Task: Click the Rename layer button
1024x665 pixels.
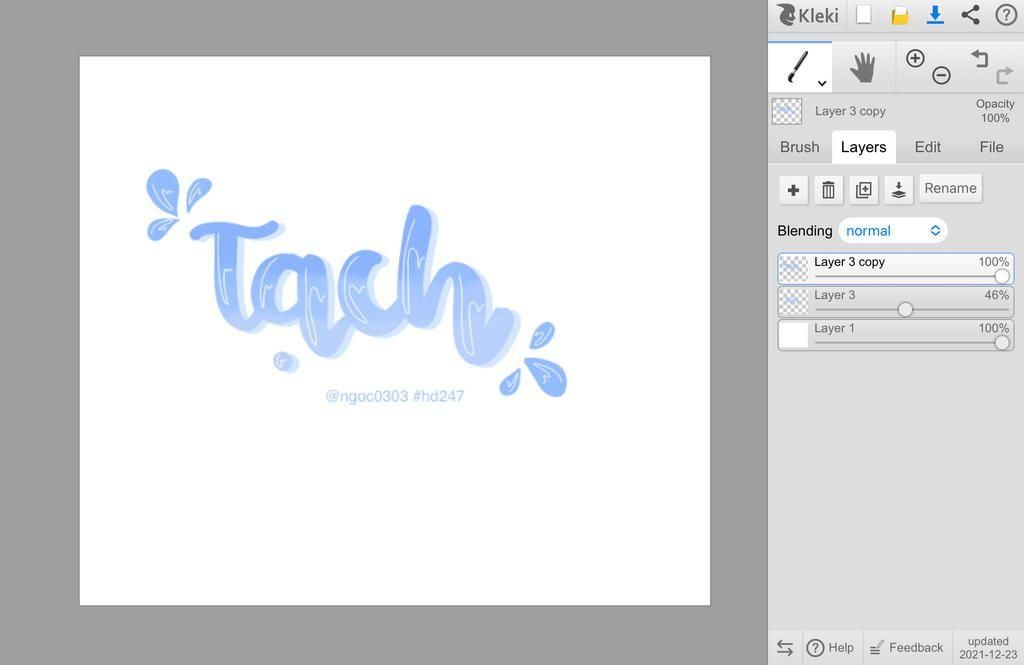Action: point(950,188)
